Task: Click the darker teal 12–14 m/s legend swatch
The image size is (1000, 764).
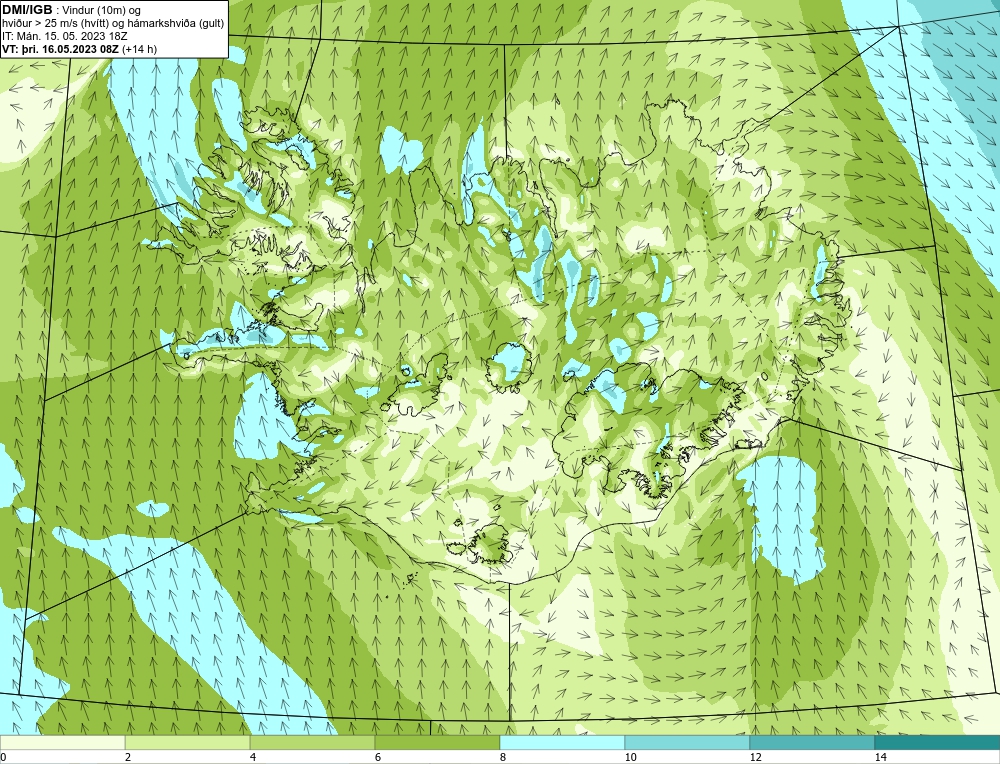Action: click(812, 742)
